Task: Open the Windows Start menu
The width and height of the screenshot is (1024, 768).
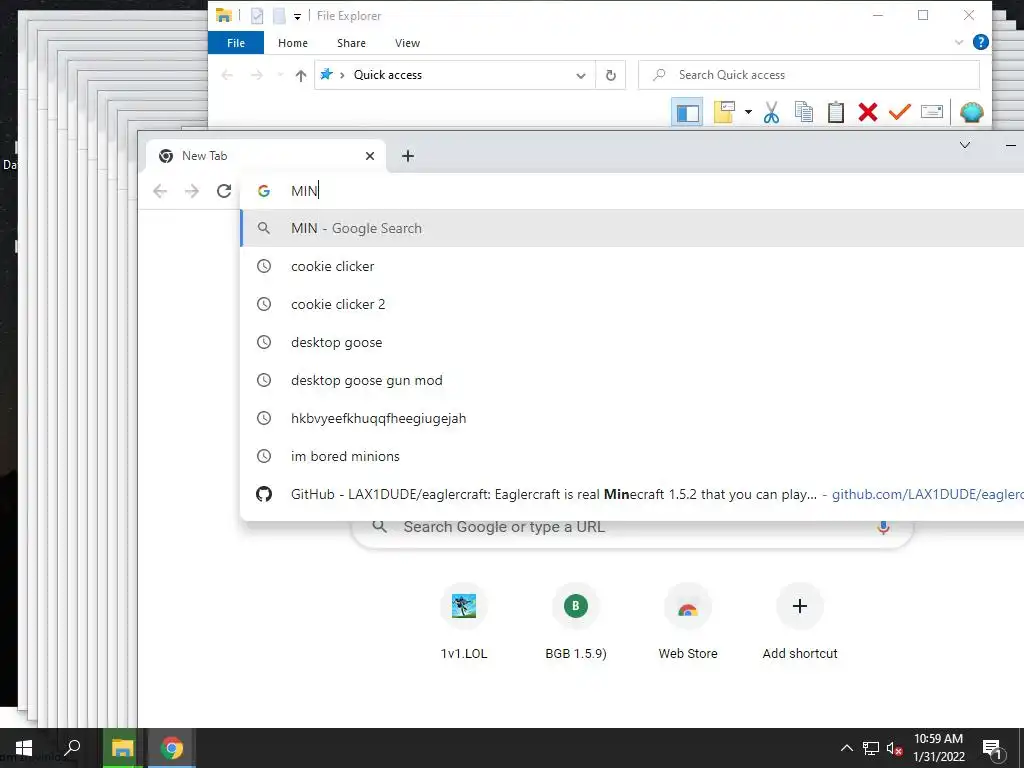Action: pyautogui.click(x=24, y=748)
